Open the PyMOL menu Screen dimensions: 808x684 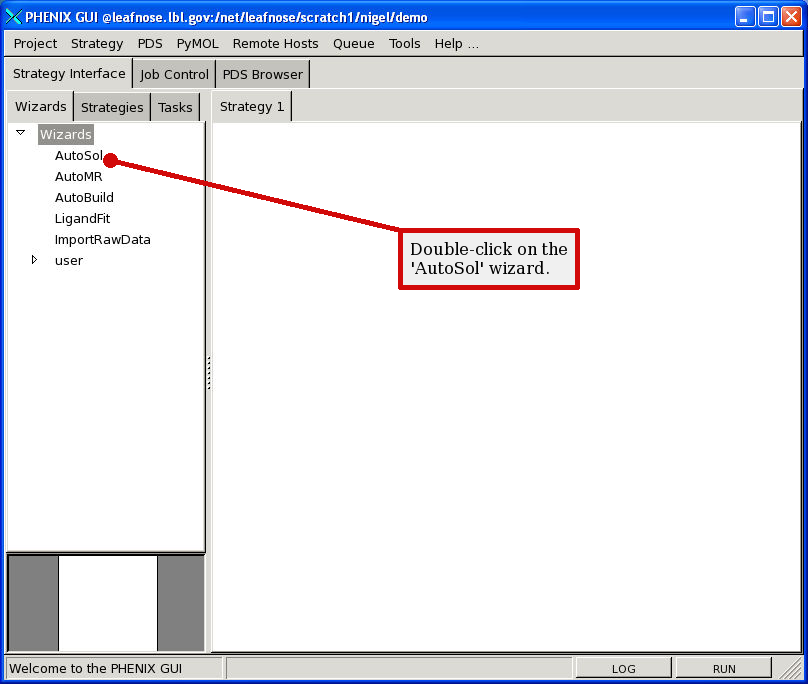pyautogui.click(x=197, y=44)
